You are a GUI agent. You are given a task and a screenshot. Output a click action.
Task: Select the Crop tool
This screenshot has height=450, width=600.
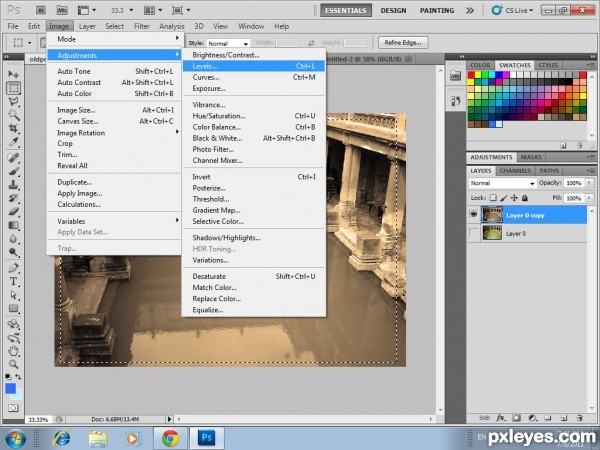[13, 128]
